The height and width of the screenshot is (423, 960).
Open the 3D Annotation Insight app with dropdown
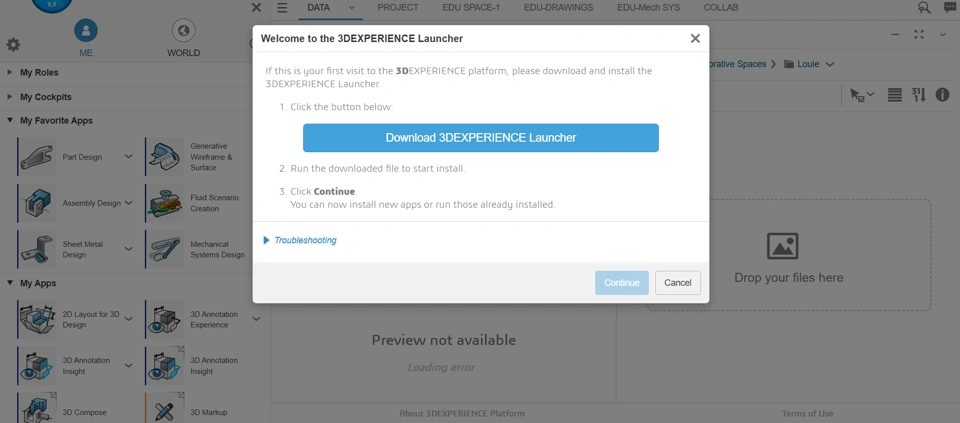pos(37,365)
